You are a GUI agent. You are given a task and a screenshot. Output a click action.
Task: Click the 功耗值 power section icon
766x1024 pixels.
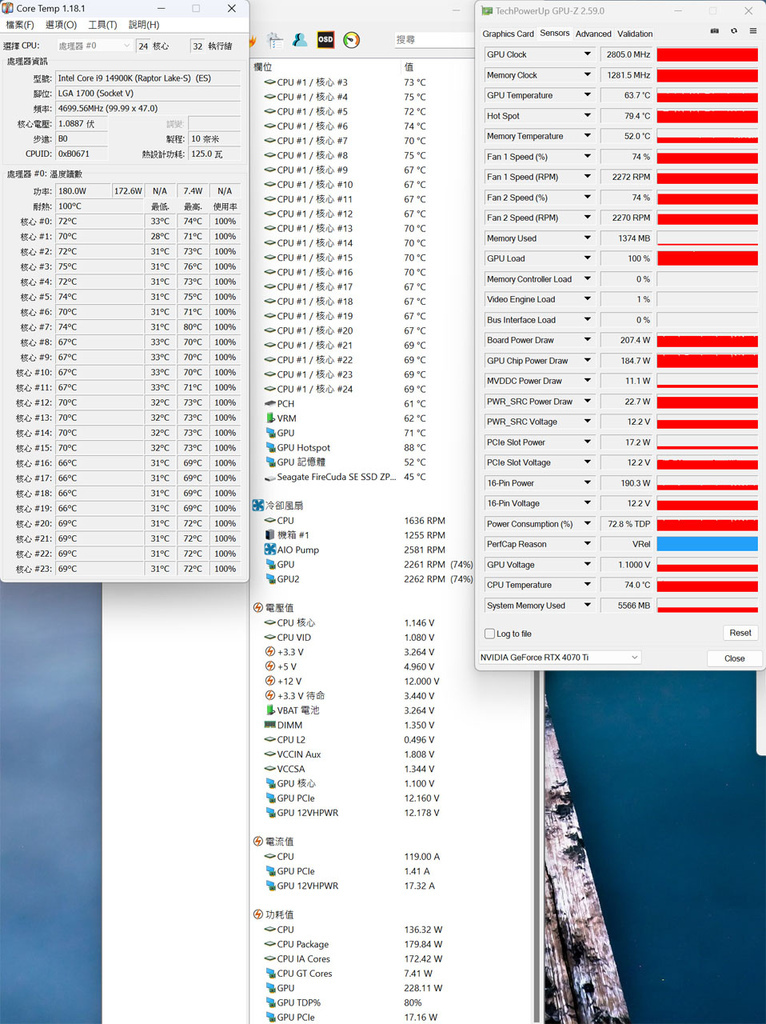[258, 914]
